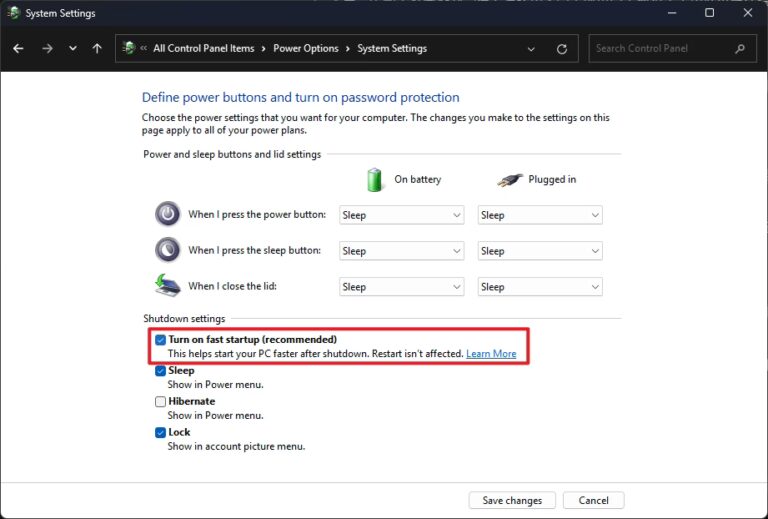
Task: Refresh the Control Panel page
Action: [x=562, y=48]
